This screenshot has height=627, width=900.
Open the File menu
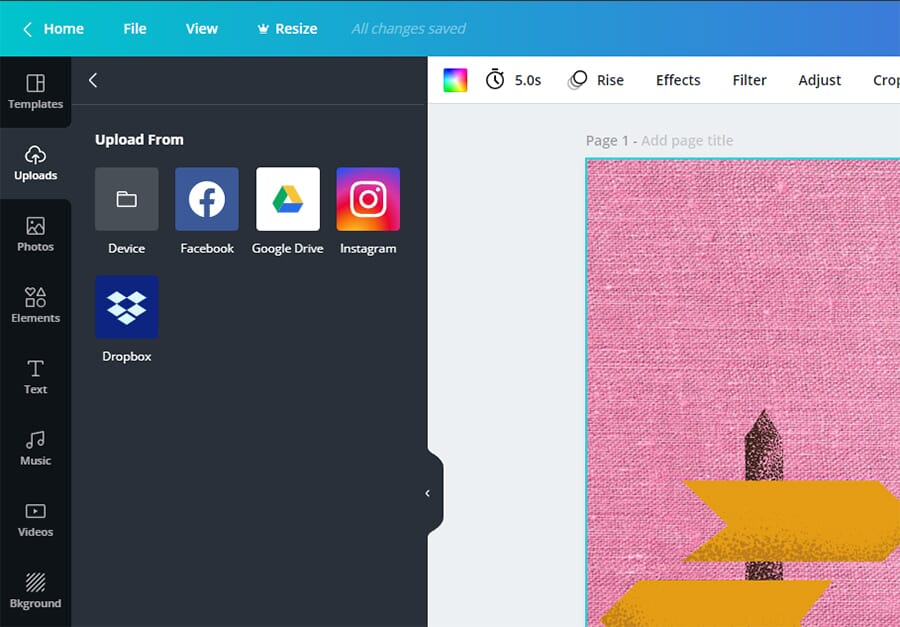pyautogui.click(x=135, y=29)
